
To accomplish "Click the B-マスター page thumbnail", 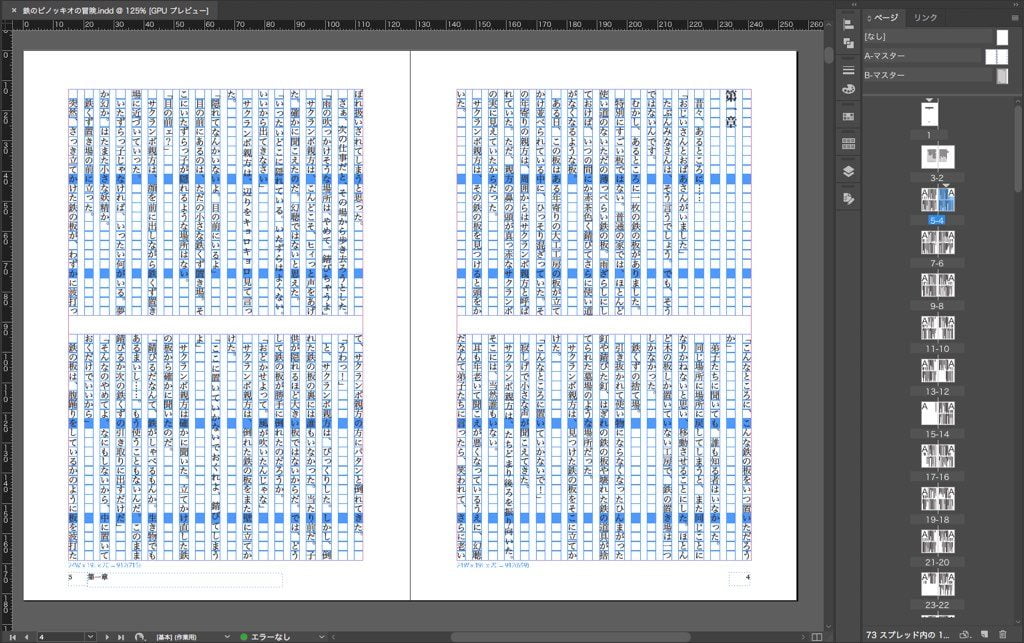I will [x=1002, y=76].
